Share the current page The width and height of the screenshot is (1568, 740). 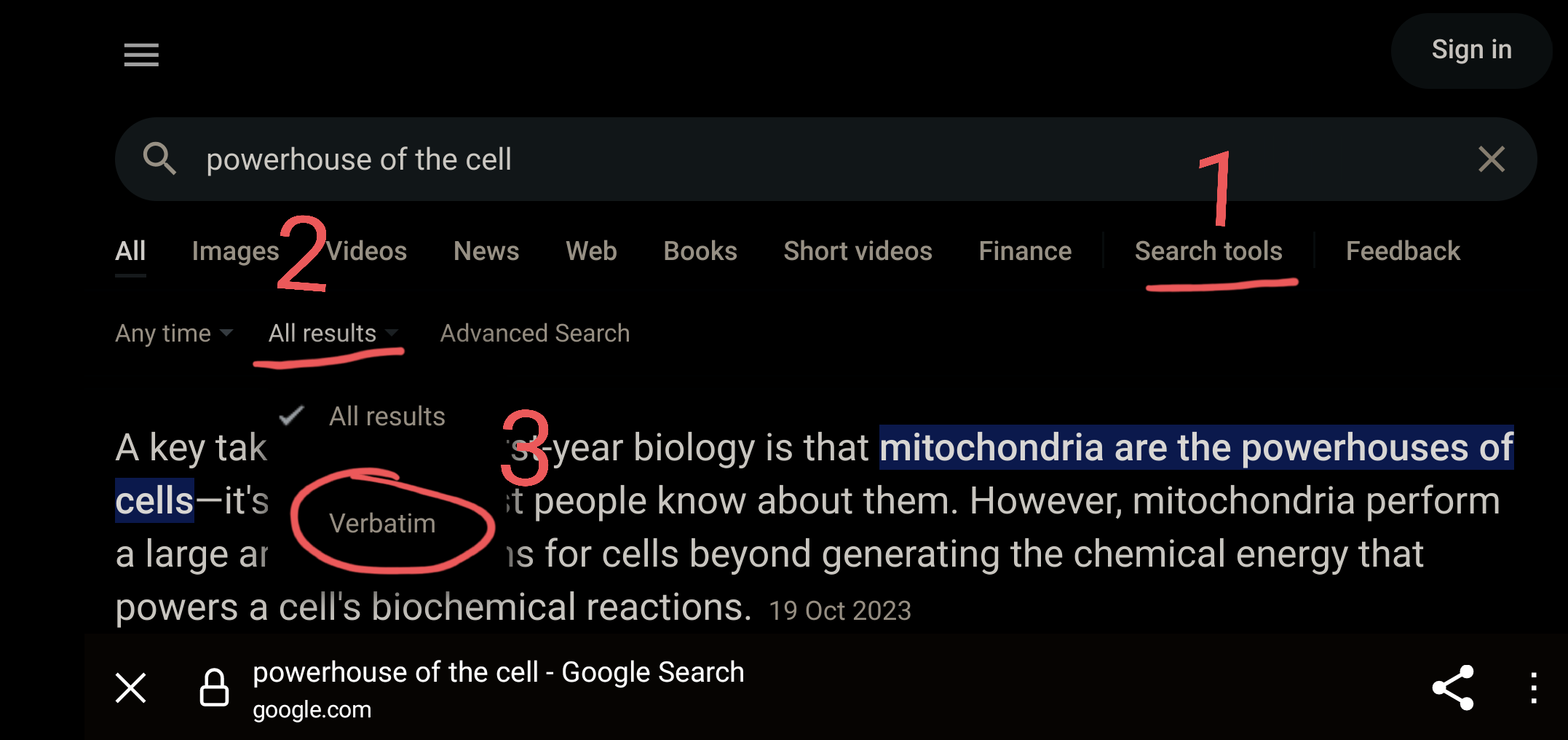[x=1452, y=688]
